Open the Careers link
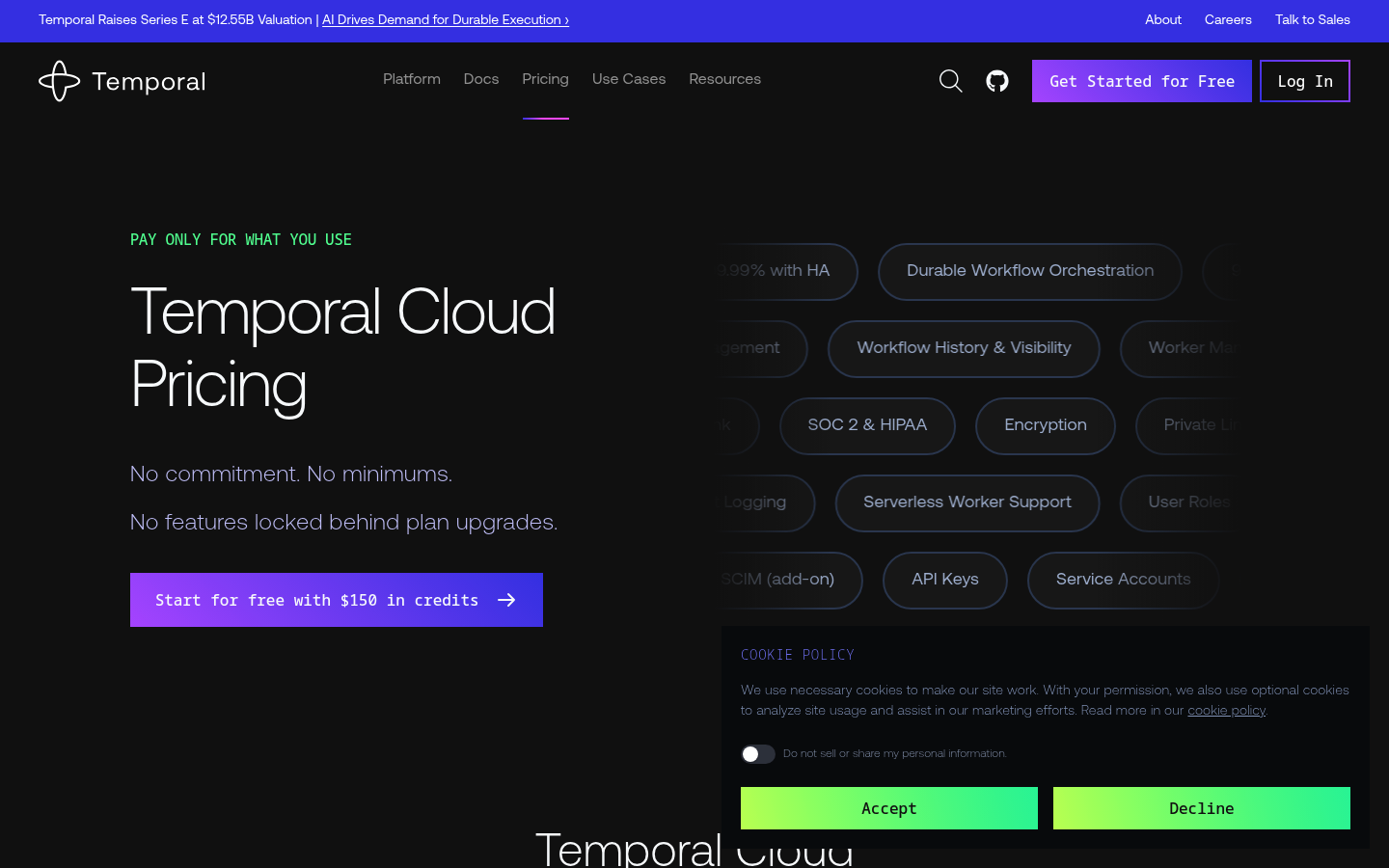Viewport: 1389px width, 868px height. tap(1228, 19)
